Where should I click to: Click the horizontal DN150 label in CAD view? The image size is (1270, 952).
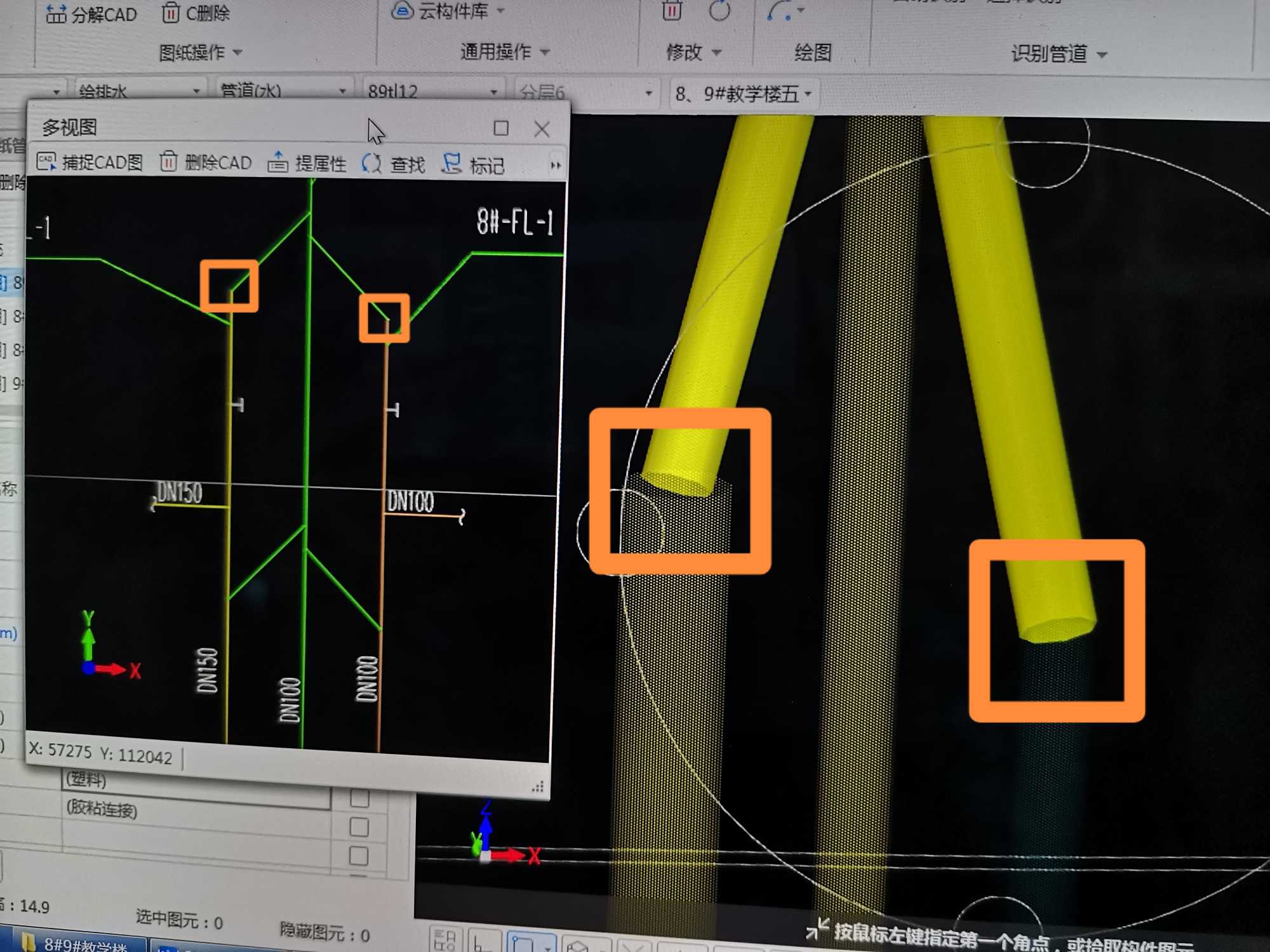tap(180, 493)
